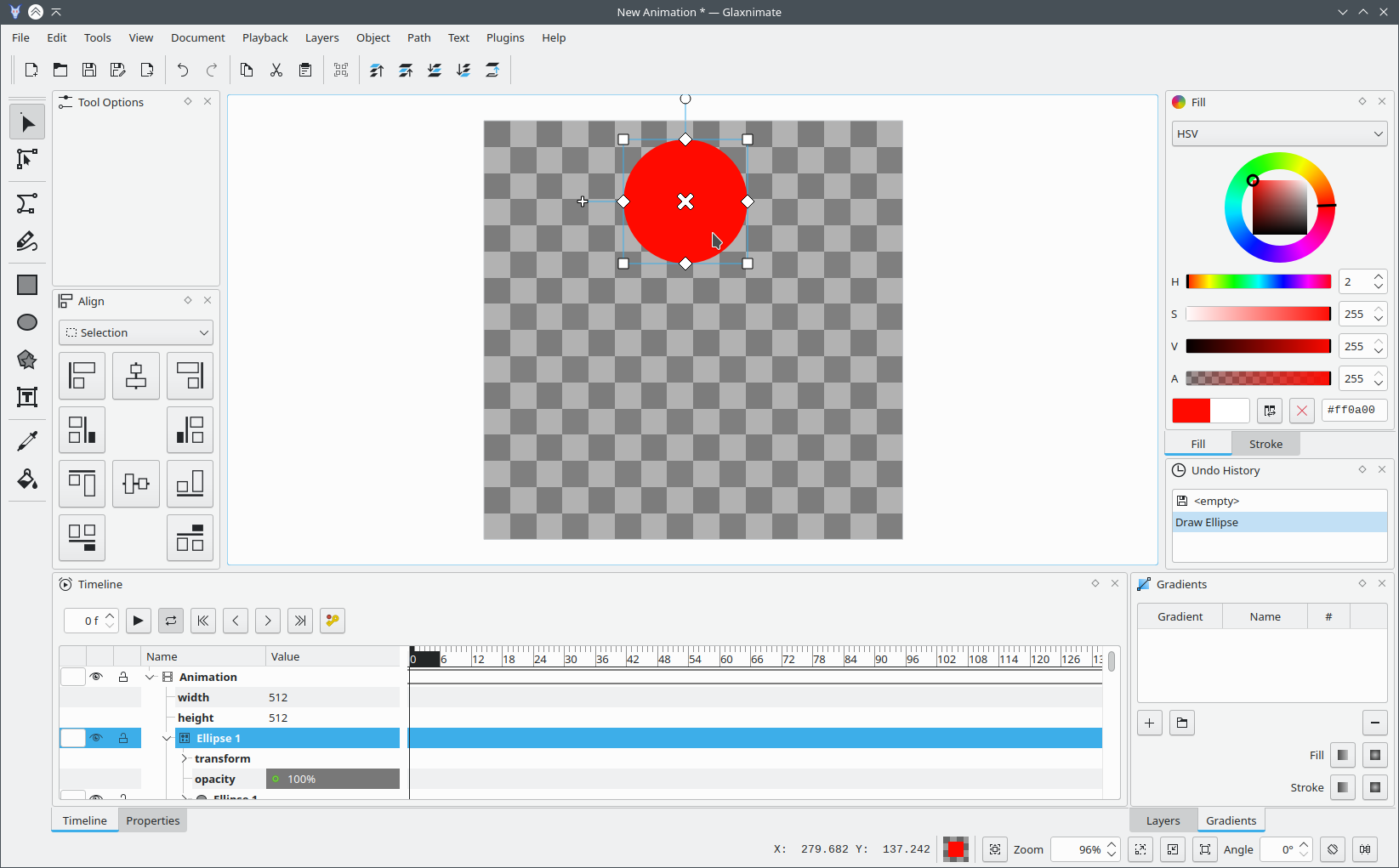Click the Saturation slider
1399x868 pixels.
(x=1258, y=314)
